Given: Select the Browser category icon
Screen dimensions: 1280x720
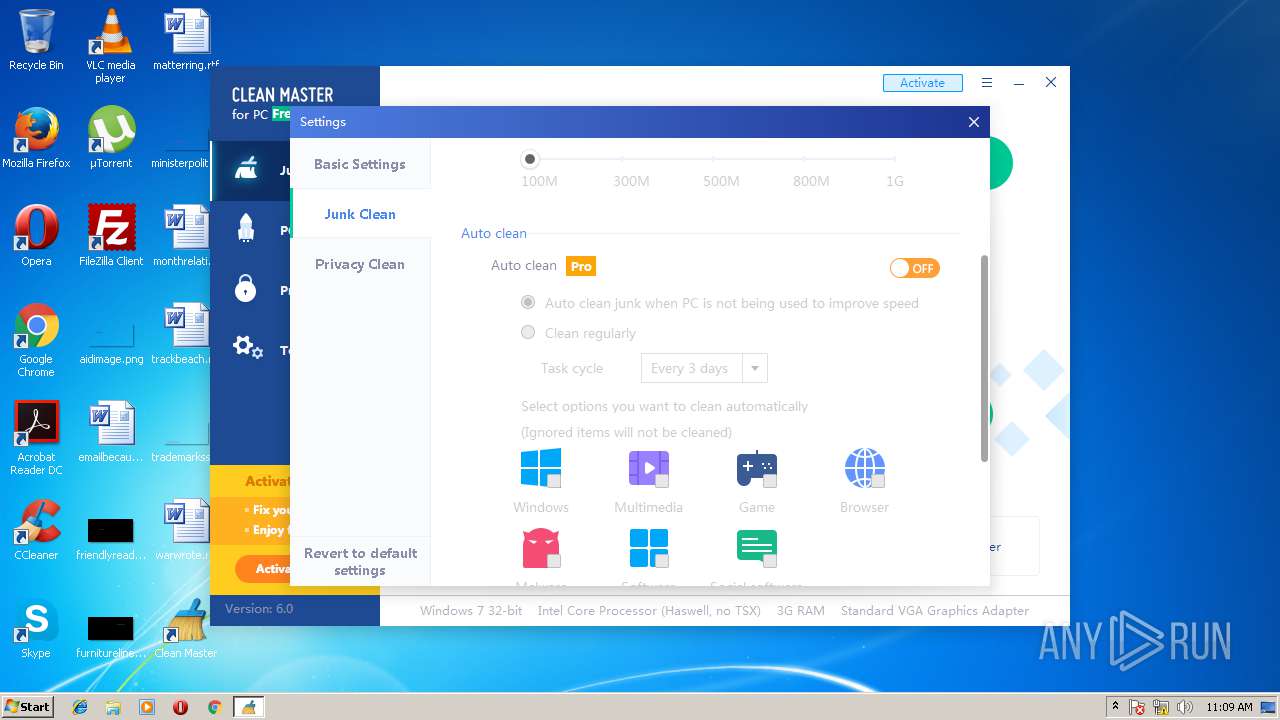Looking at the screenshot, I should [x=865, y=468].
